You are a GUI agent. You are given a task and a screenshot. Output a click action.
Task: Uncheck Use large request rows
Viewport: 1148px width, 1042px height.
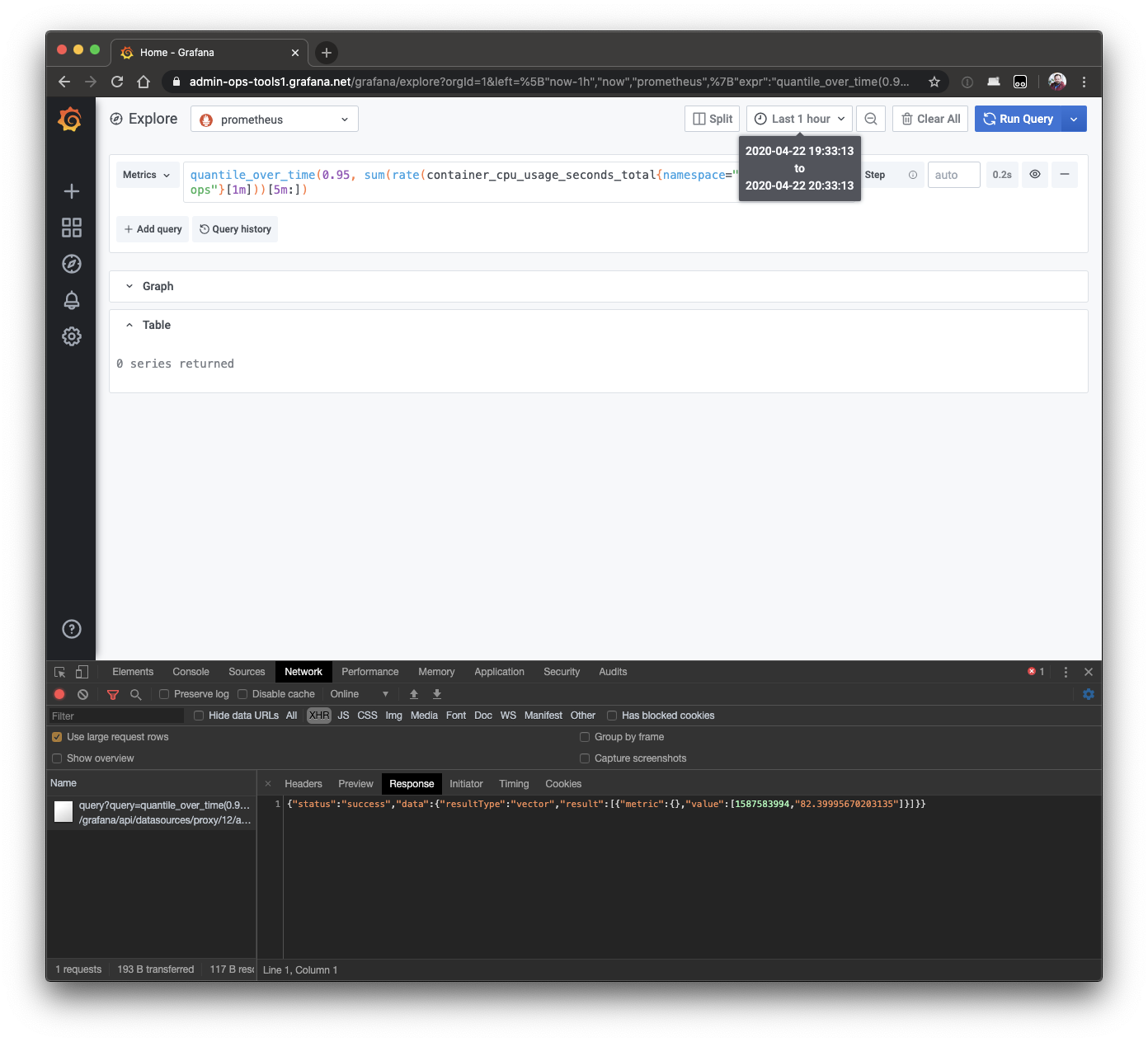point(56,737)
